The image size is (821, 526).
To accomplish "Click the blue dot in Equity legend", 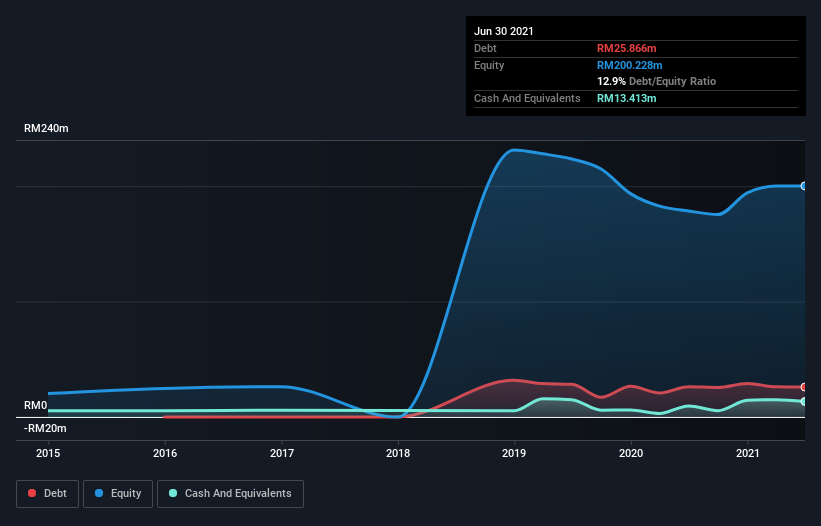I will pos(99,493).
